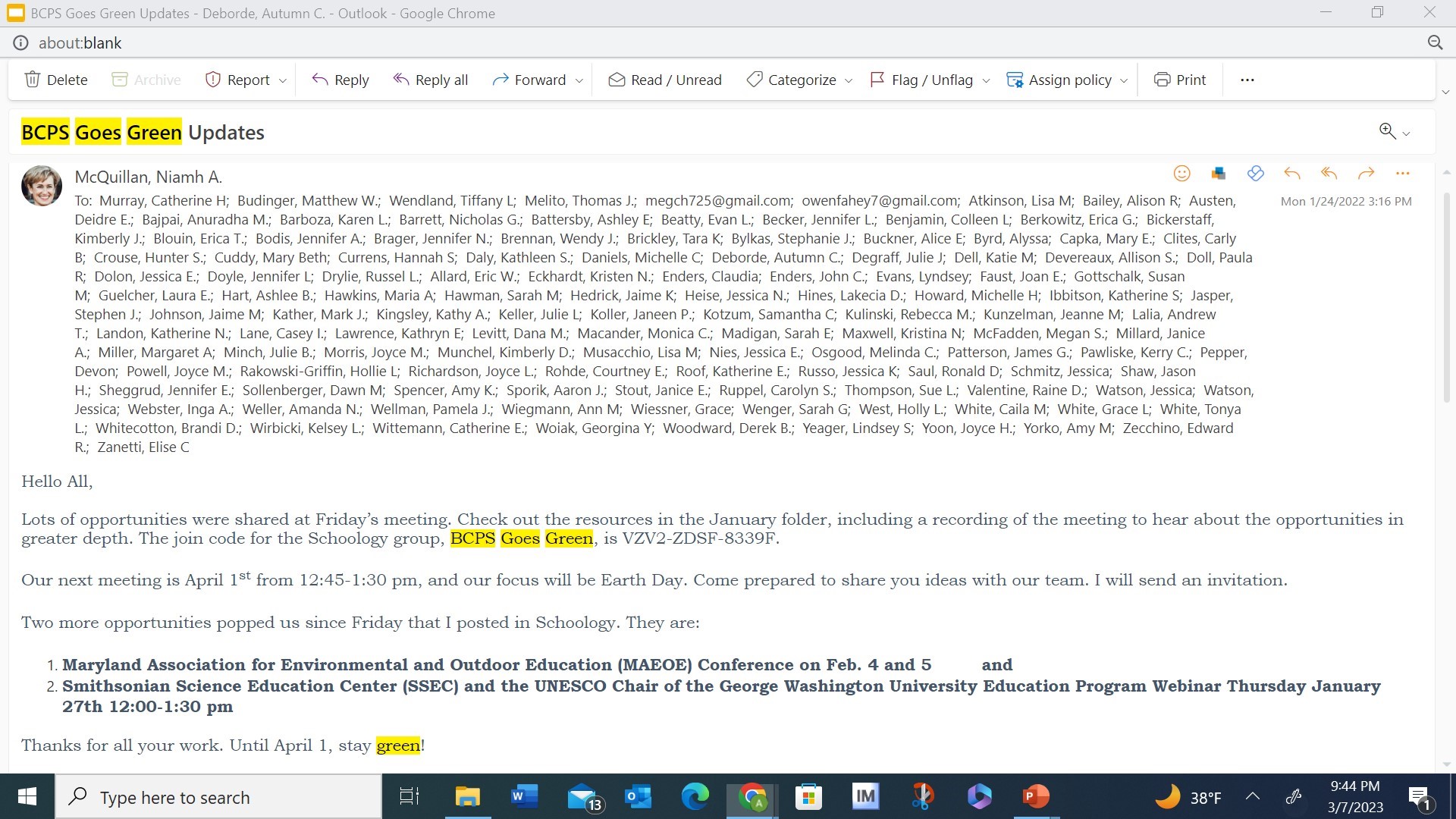This screenshot has height=819, width=1456.
Task: Delete this email with the trash icon
Action: click(56, 80)
